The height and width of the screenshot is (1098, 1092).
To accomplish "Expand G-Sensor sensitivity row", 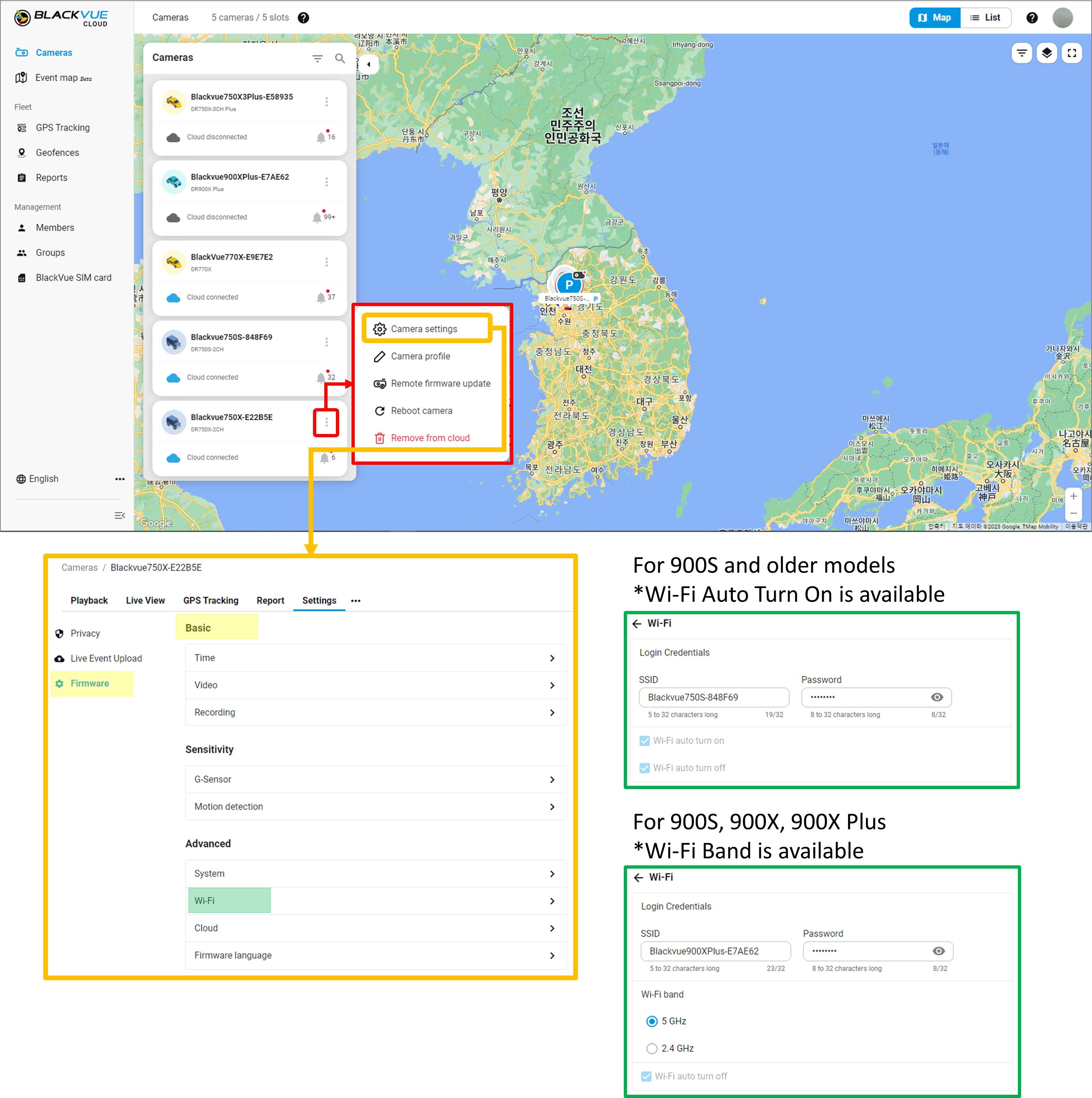I will 376,780.
